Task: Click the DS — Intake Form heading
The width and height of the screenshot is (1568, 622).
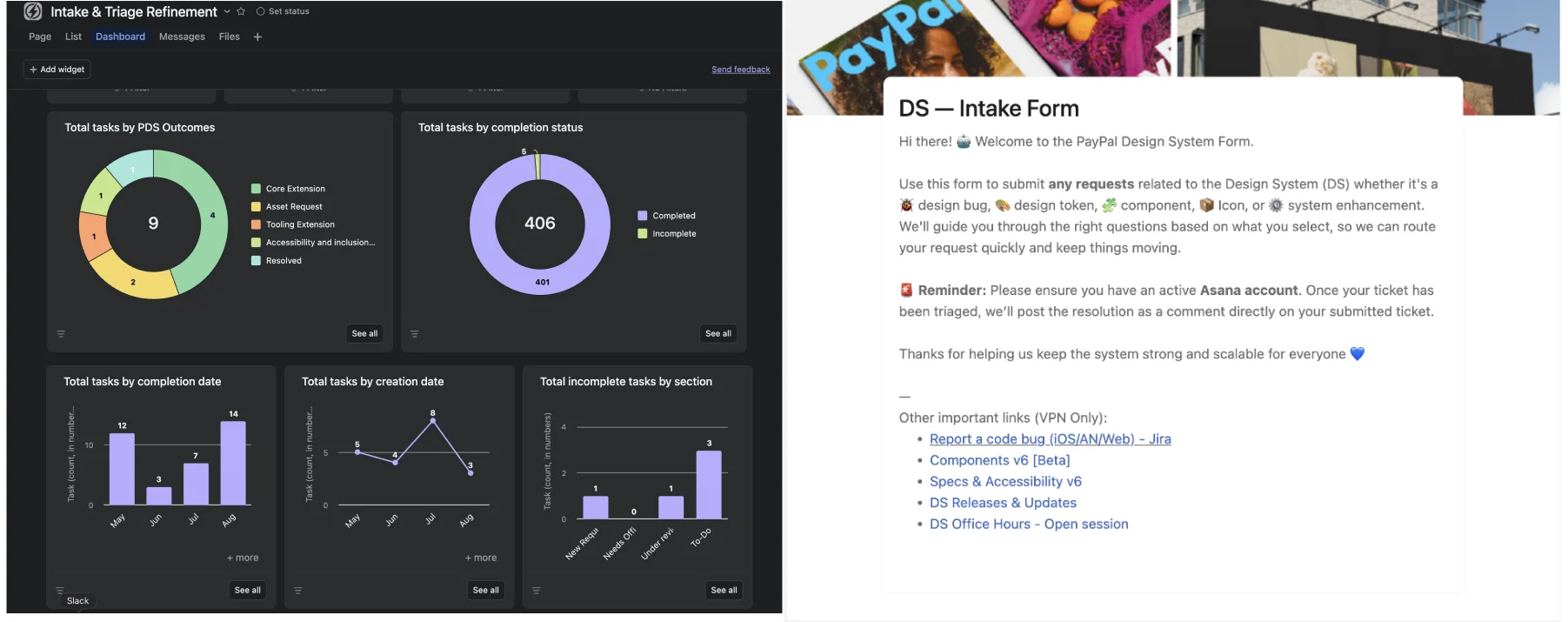Action: click(989, 109)
